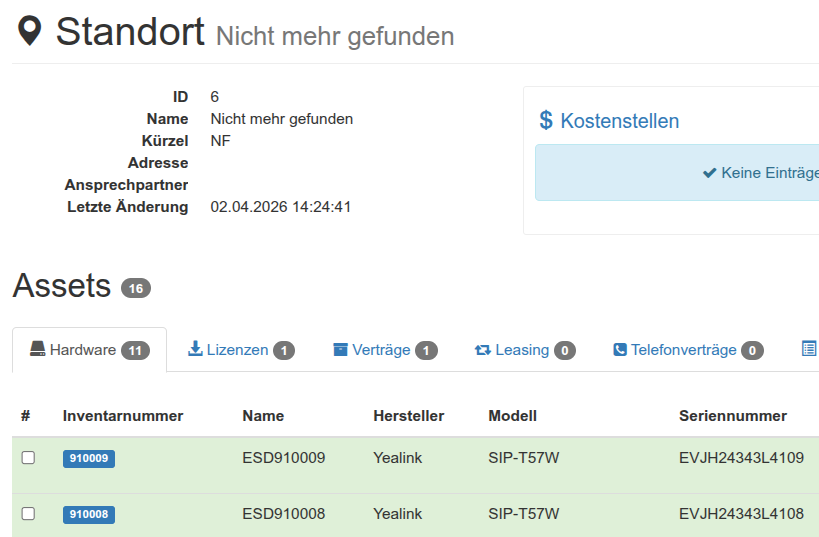Switch to the Leasing tab

click(x=525, y=349)
